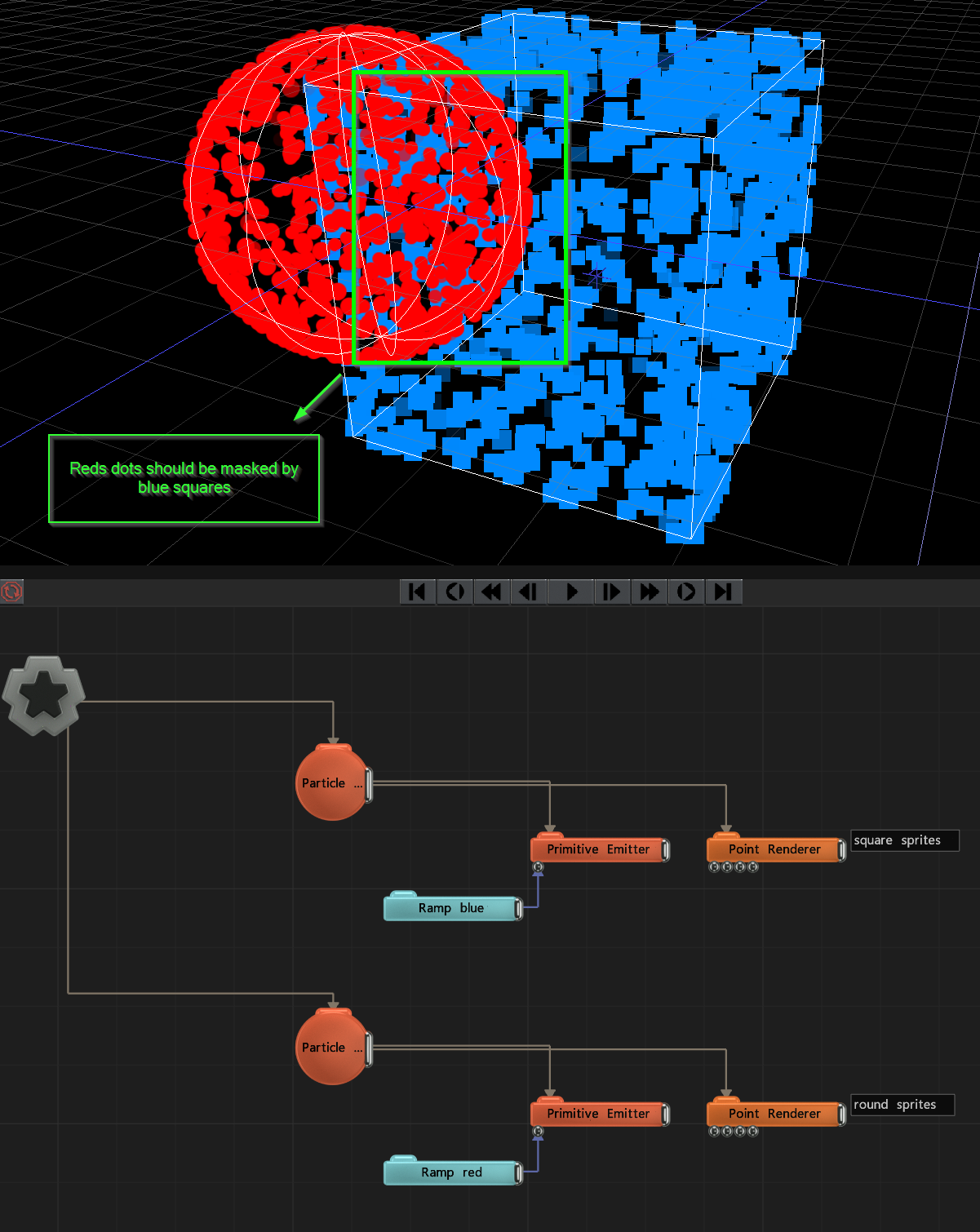Click the input pin under the lower Primitive Emitter
This screenshot has height=1232, width=980.
point(538,1132)
